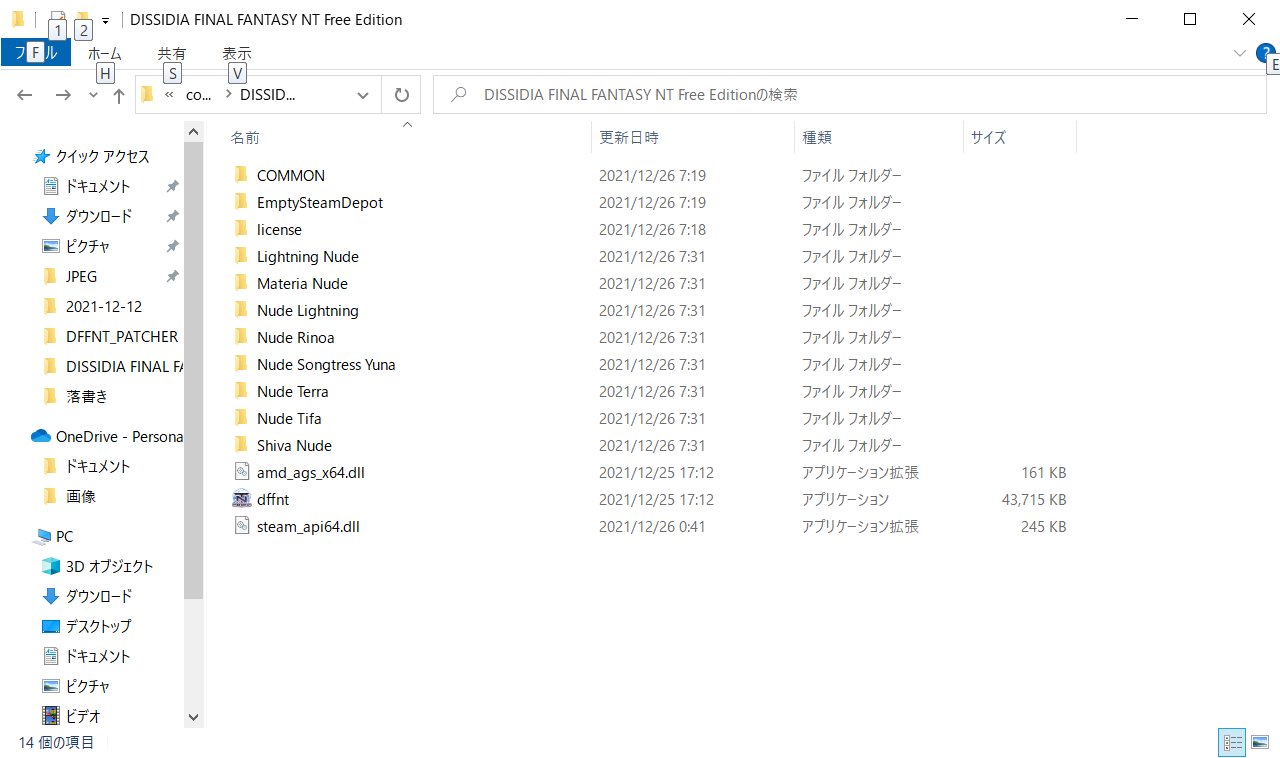The image size is (1280, 758).
Task: Open the JPEG folder in sidebar
Action: point(81,276)
